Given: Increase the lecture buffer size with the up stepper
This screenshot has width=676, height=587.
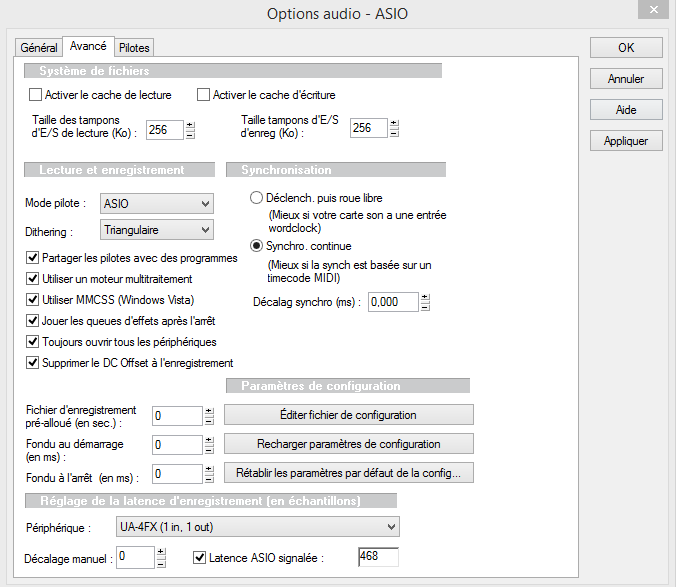Looking at the screenshot, I should point(190,125).
